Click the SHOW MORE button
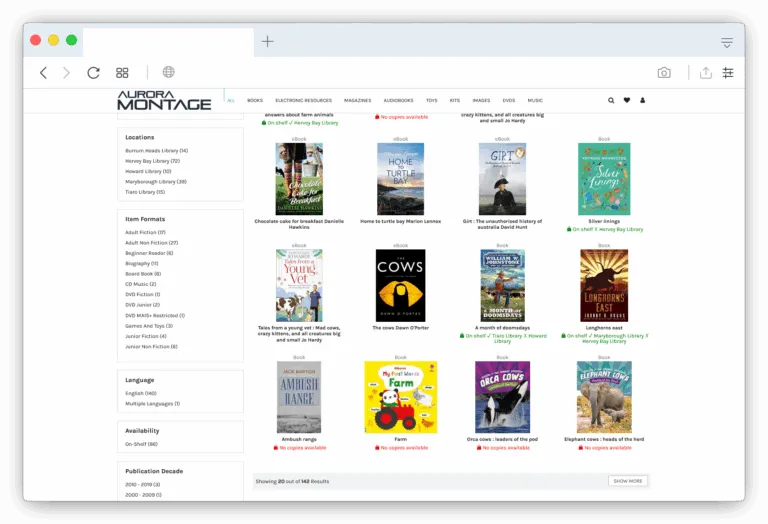Screen dimensions: 768x524 point(628,481)
